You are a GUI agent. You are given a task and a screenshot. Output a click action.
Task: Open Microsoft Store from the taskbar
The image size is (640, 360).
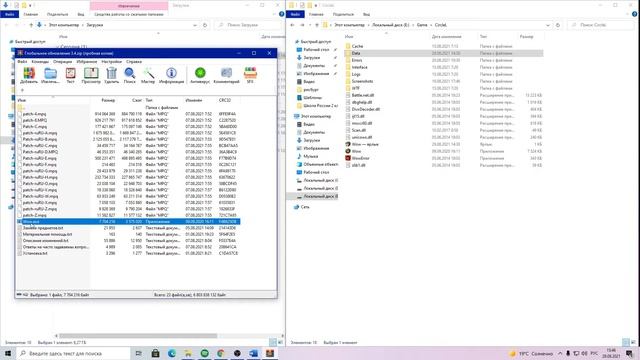[156, 353]
